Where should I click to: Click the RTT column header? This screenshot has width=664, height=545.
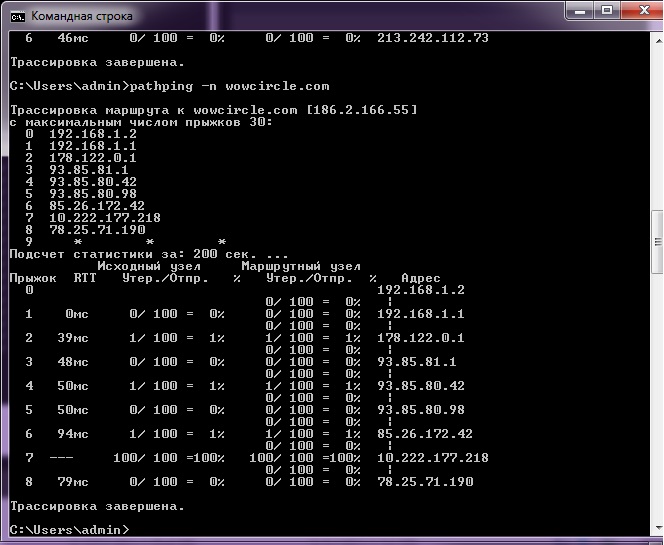[84, 278]
